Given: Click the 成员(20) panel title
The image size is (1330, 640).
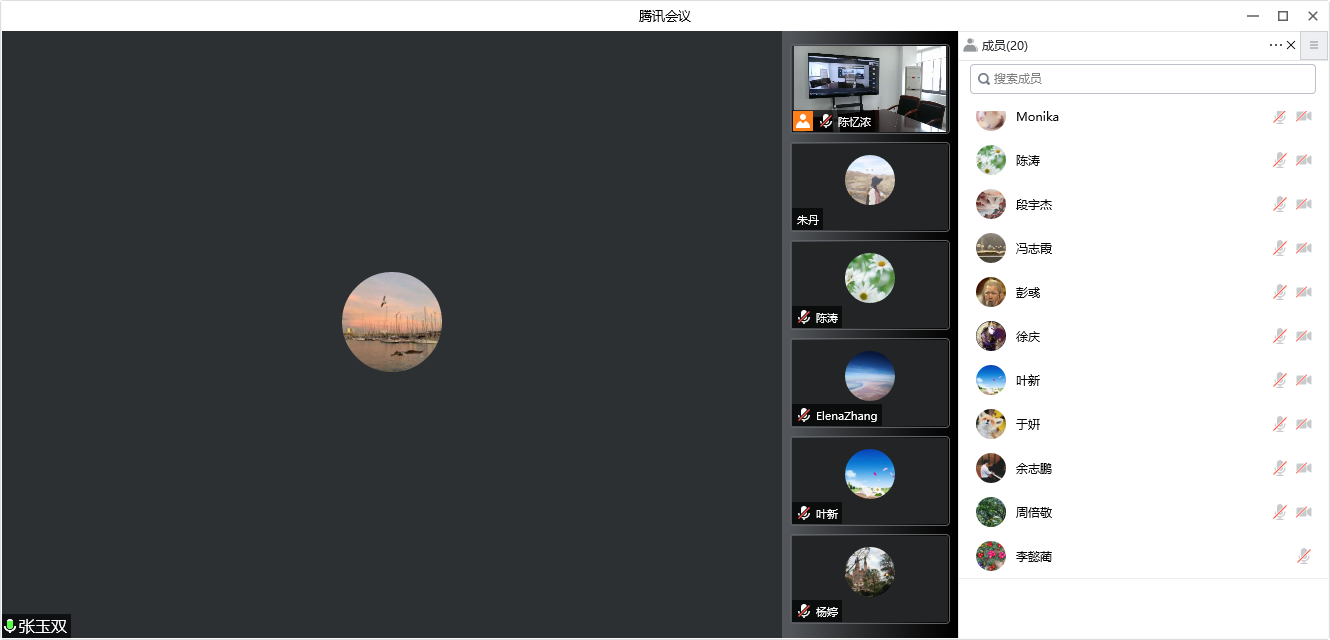Looking at the screenshot, I should [x=1004, y=45].
